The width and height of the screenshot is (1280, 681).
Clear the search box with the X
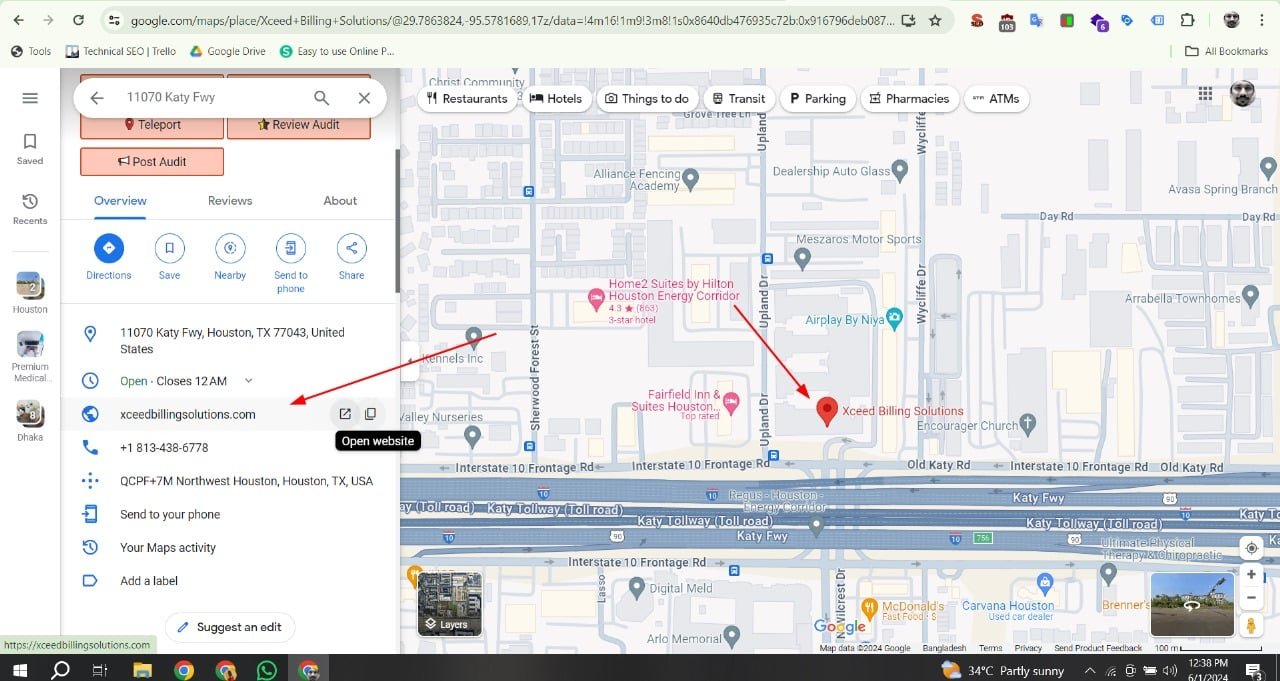(x=364, y=98)
